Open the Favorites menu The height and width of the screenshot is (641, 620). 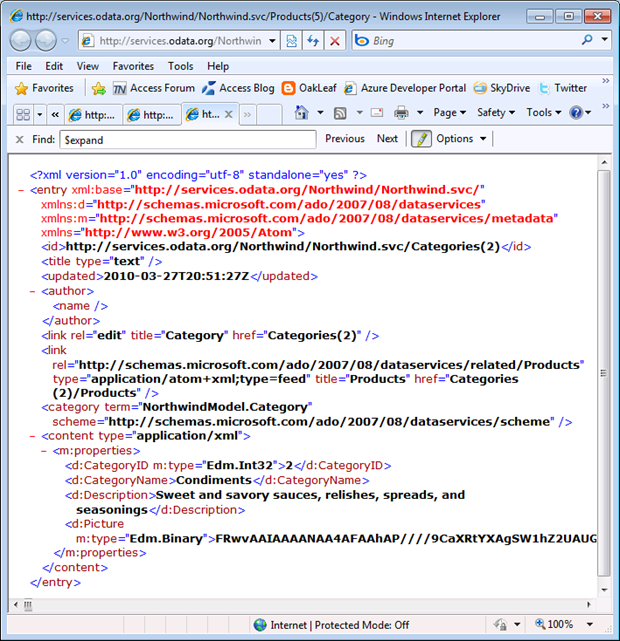(133, 66)
